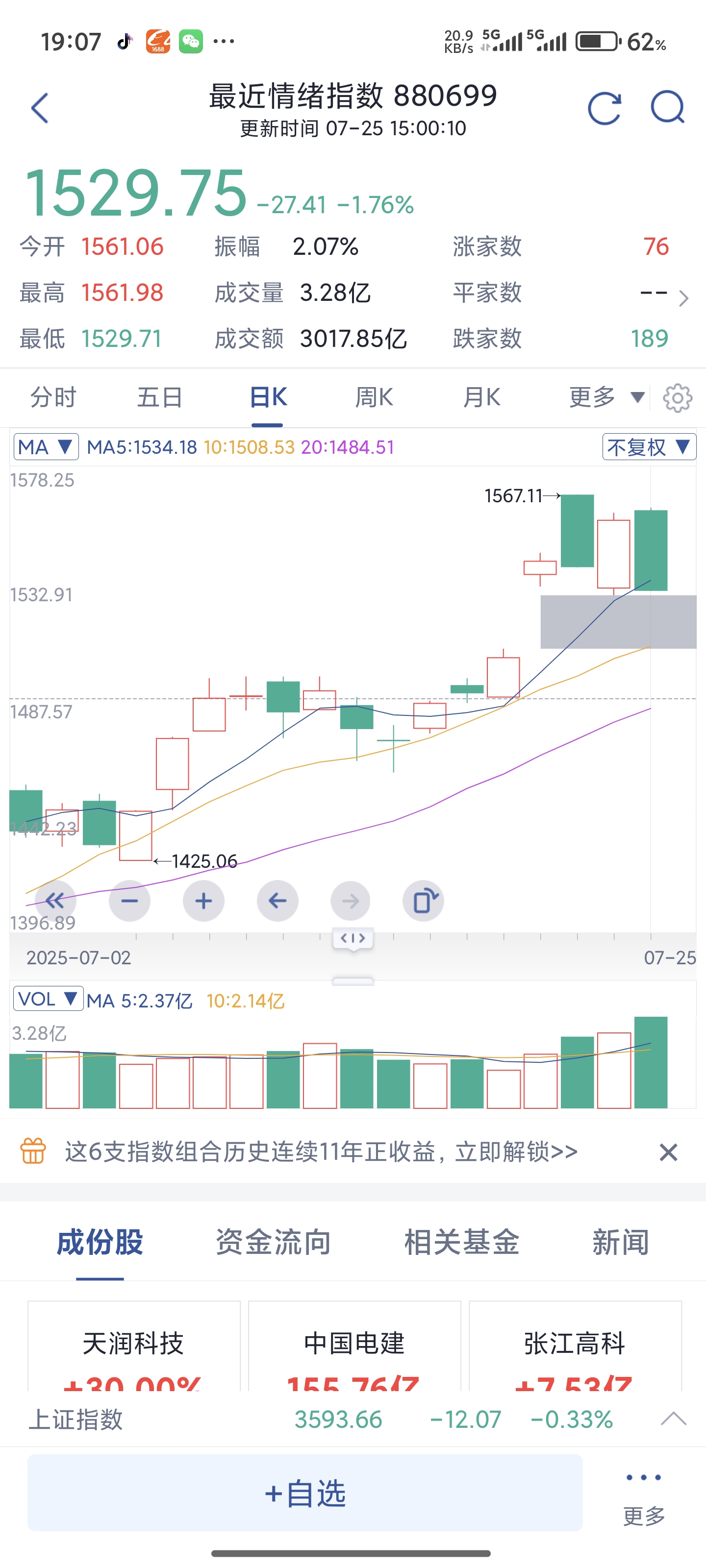Rotate chart to landscape view
The image size is (706, 1568).
pos(424,901)
